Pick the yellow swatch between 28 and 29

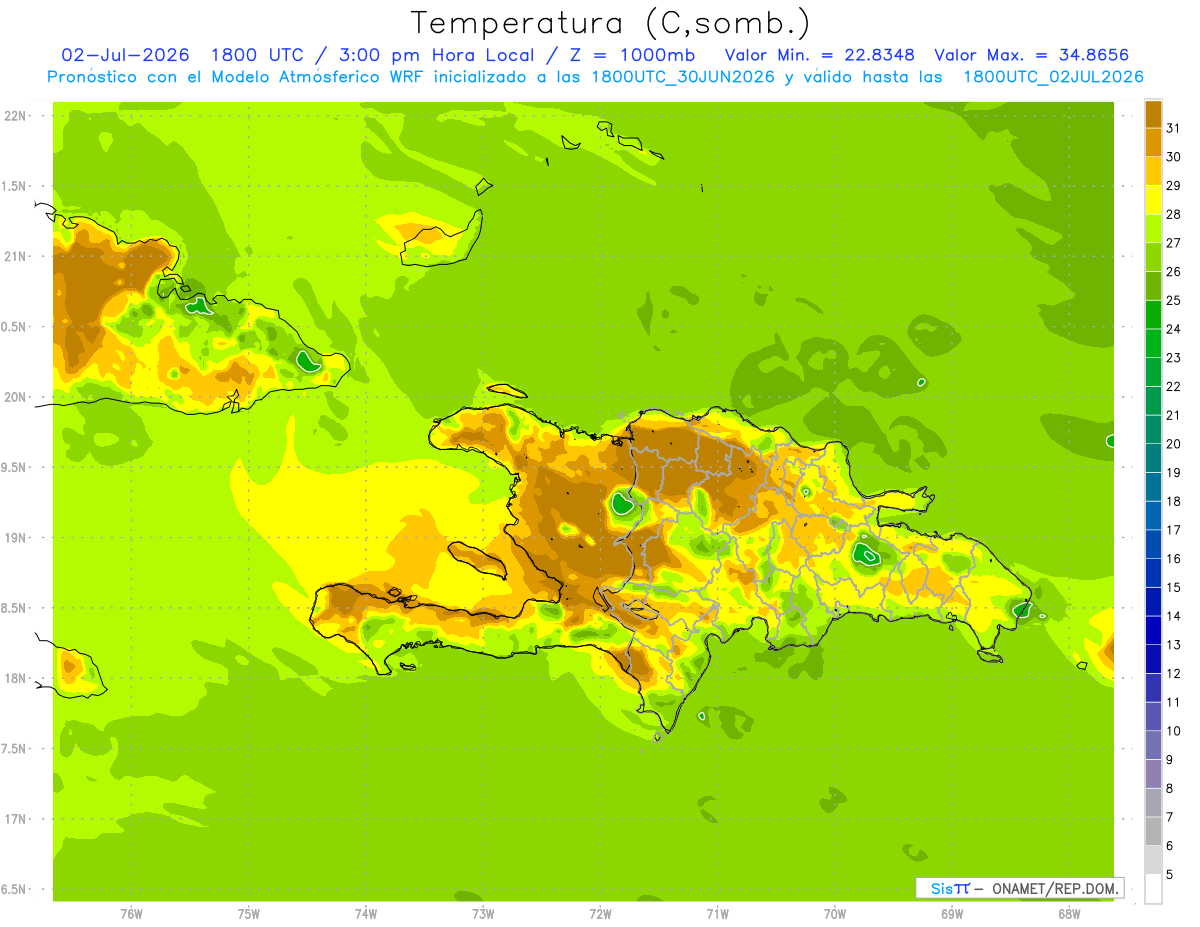click(1153, 200)
